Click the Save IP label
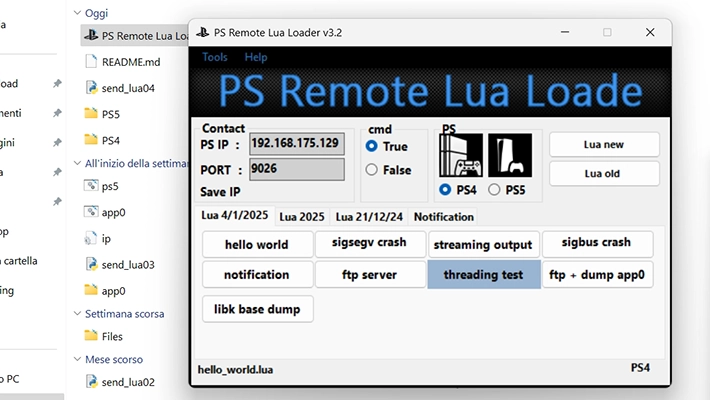The height and width of the screenshot is (400, 710). click(x=220, y=192)
